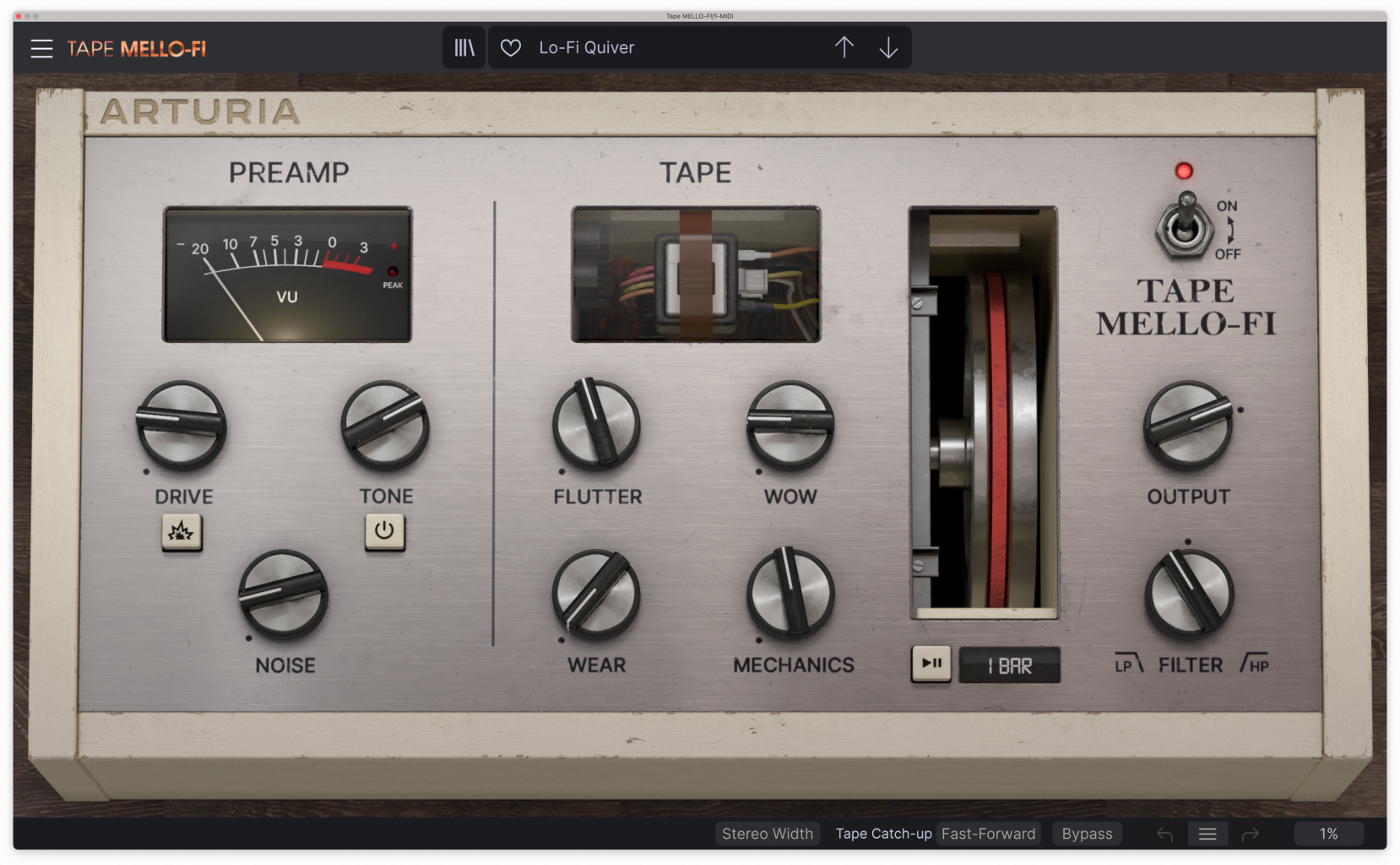
Task: Open the preset library browser
Action: pyautogui.click(x=464, y=47)
